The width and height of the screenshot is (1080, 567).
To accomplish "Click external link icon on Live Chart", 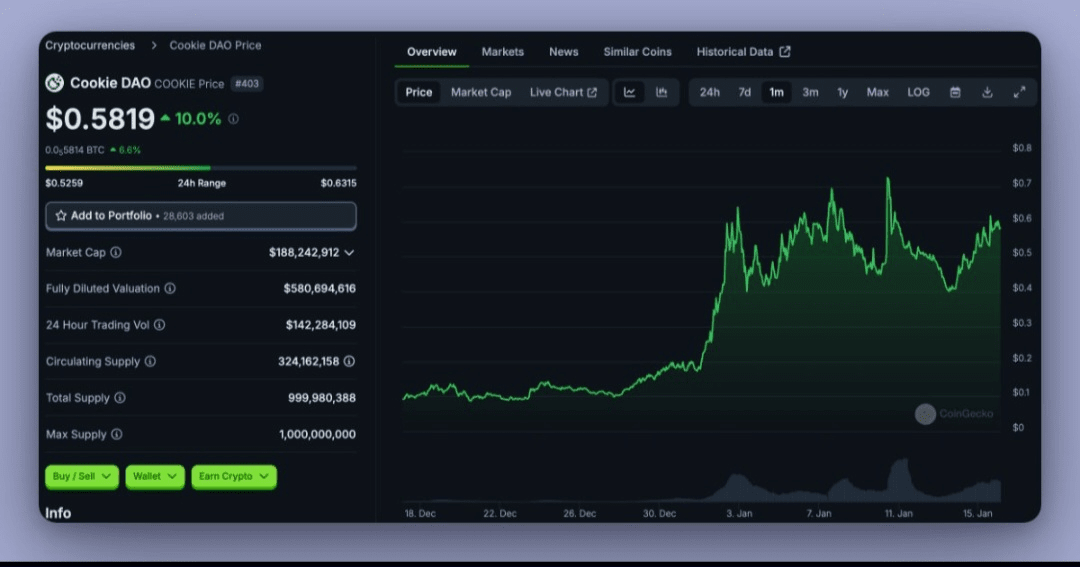I will [592, 92].
